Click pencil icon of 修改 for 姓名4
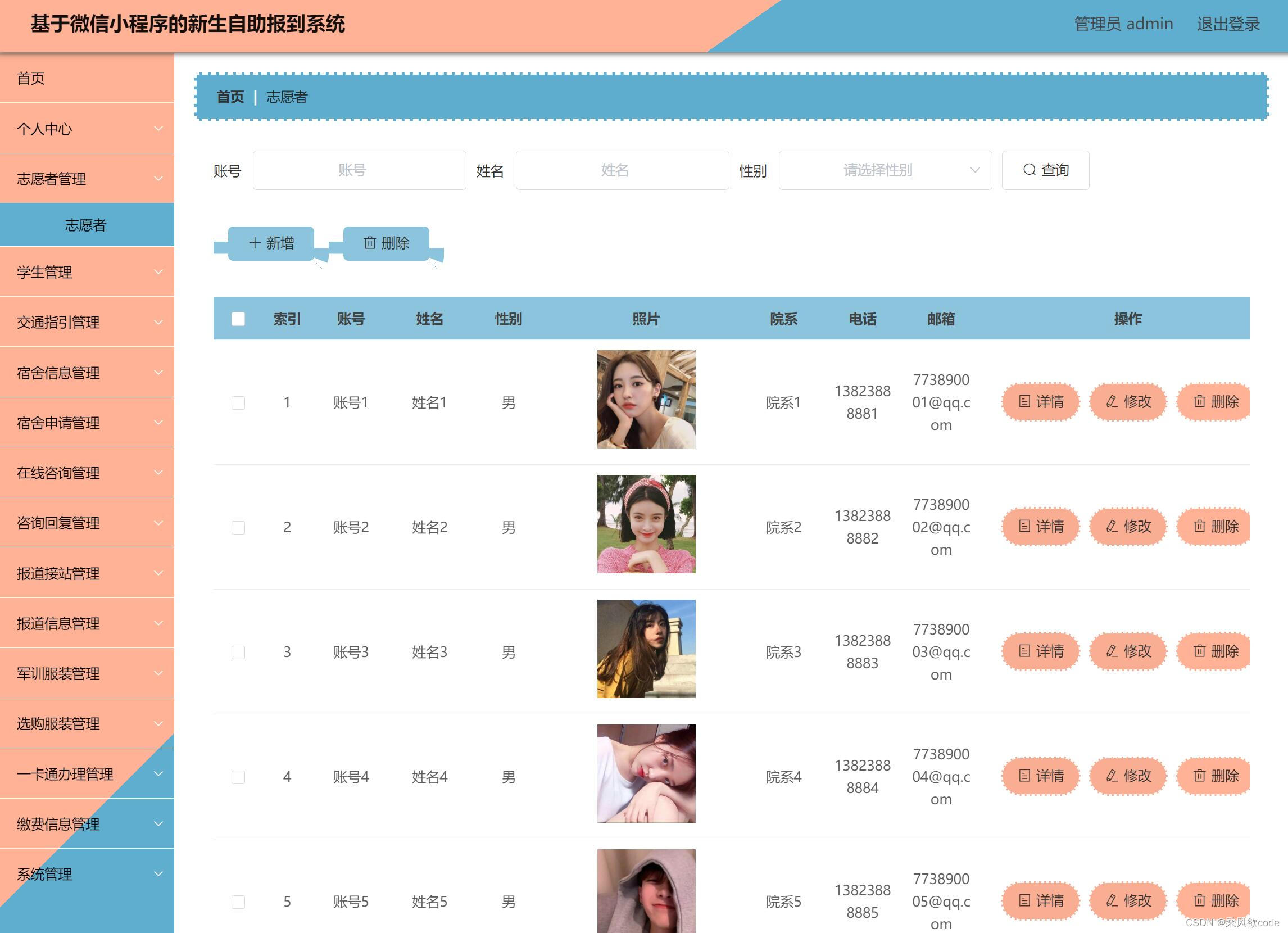 point(1112,776)
